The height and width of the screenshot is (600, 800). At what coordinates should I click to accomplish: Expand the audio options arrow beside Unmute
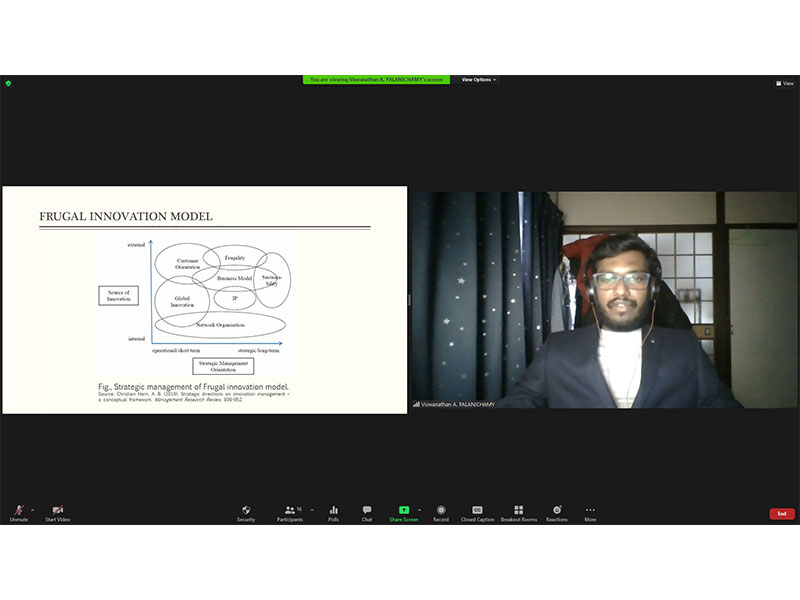(x=32, y=509)
